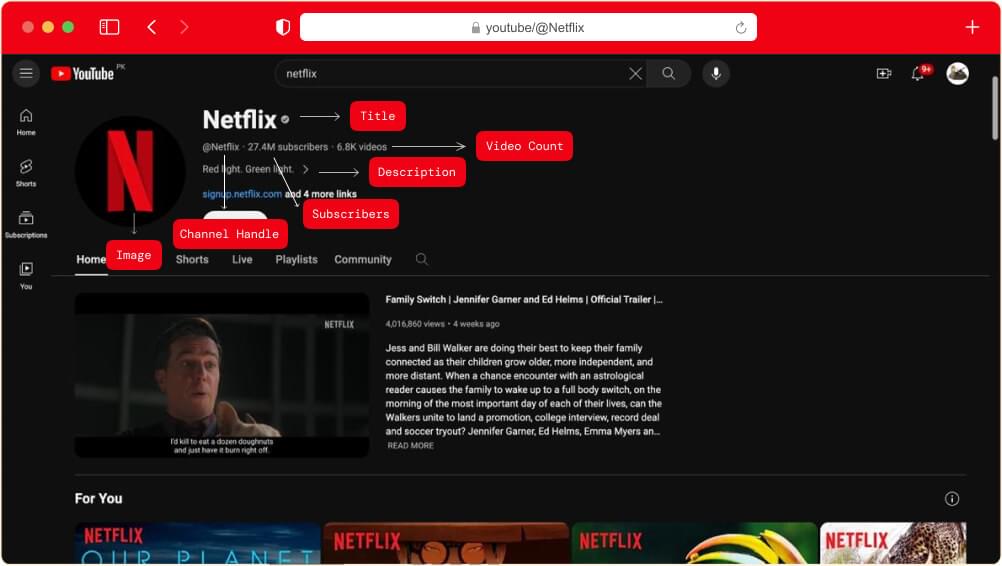The height and width of the screenshot is (566, 1002).
Task: Click the '6.8K videos' text
Action: 362,147
